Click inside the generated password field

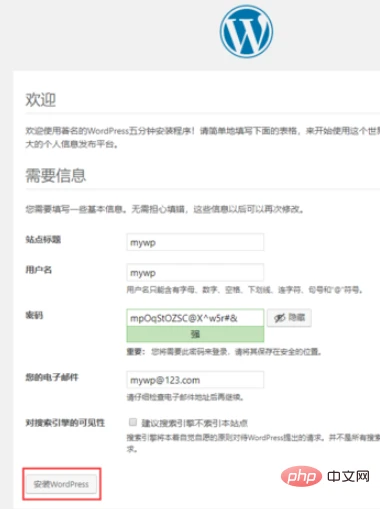(x=195, y=318)
